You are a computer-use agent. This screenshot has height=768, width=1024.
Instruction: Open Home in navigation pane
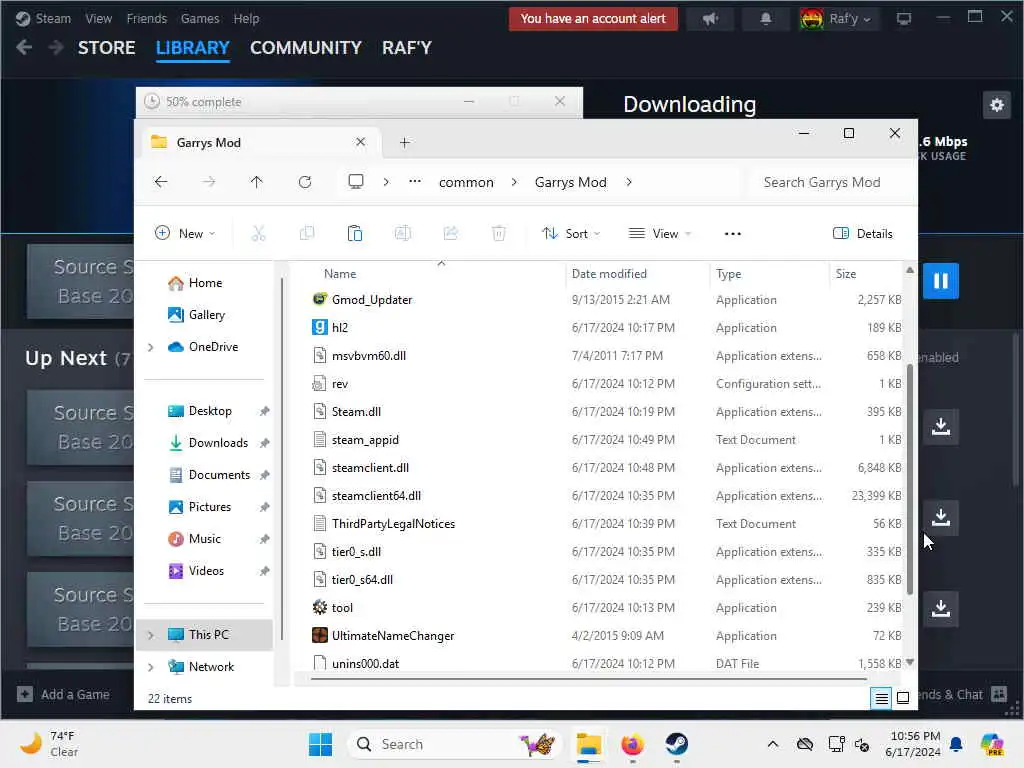pyautogui.click(x=196, y=283)
